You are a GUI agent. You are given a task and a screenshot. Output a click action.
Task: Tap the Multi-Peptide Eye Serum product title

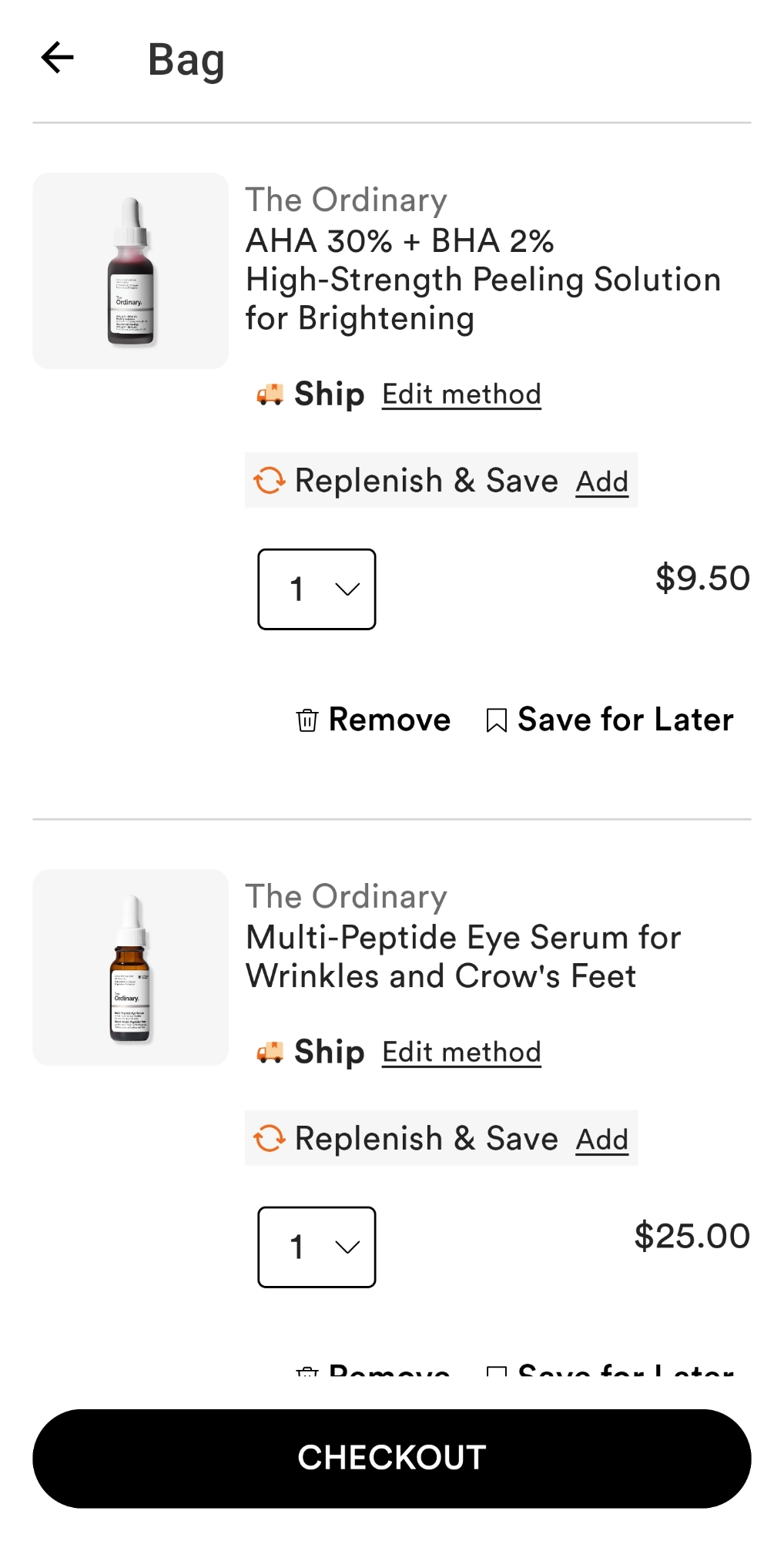pyautogui.click(x=463, y=957)
